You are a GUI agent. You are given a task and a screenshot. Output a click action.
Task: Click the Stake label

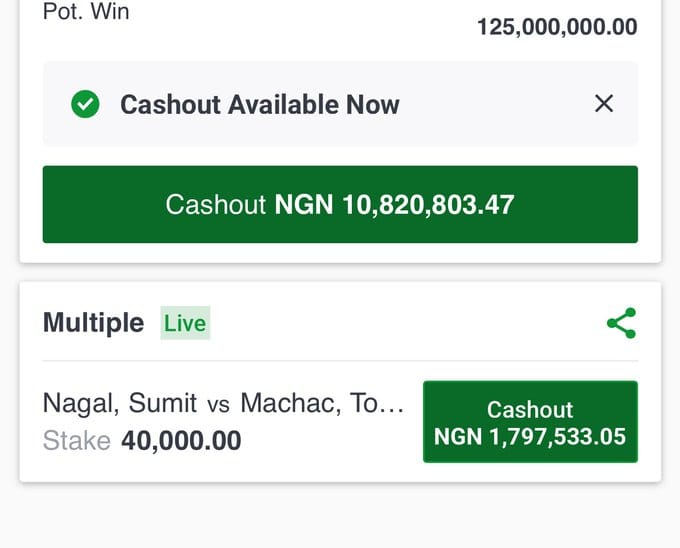76,440
